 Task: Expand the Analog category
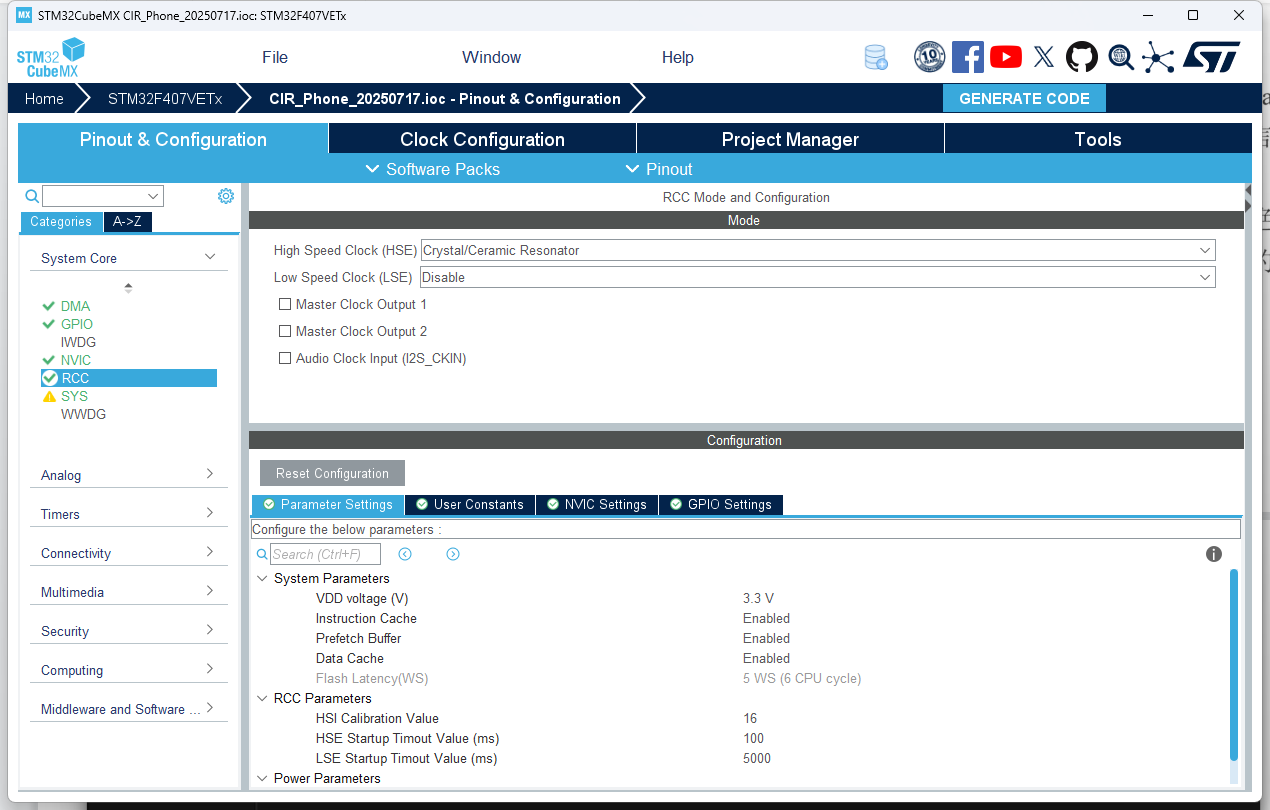coord(210,474)
